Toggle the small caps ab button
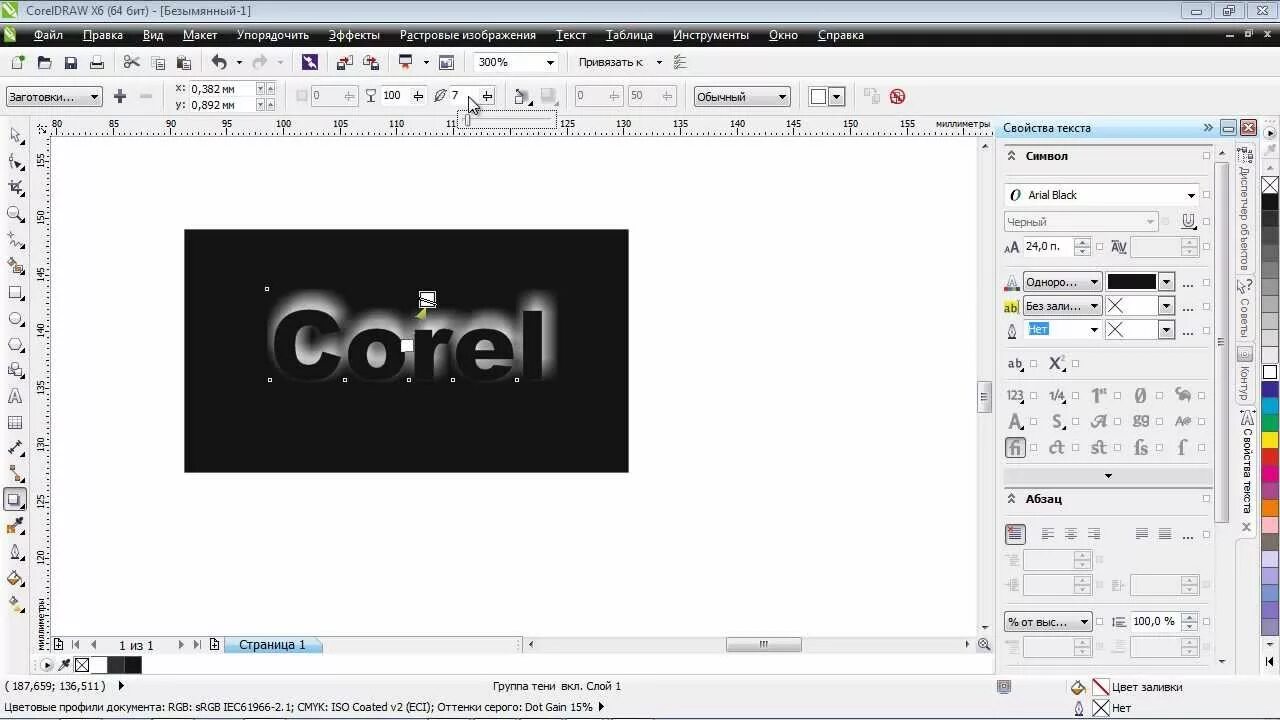Screen dimensions: 1280x720 pos(1016,364)
